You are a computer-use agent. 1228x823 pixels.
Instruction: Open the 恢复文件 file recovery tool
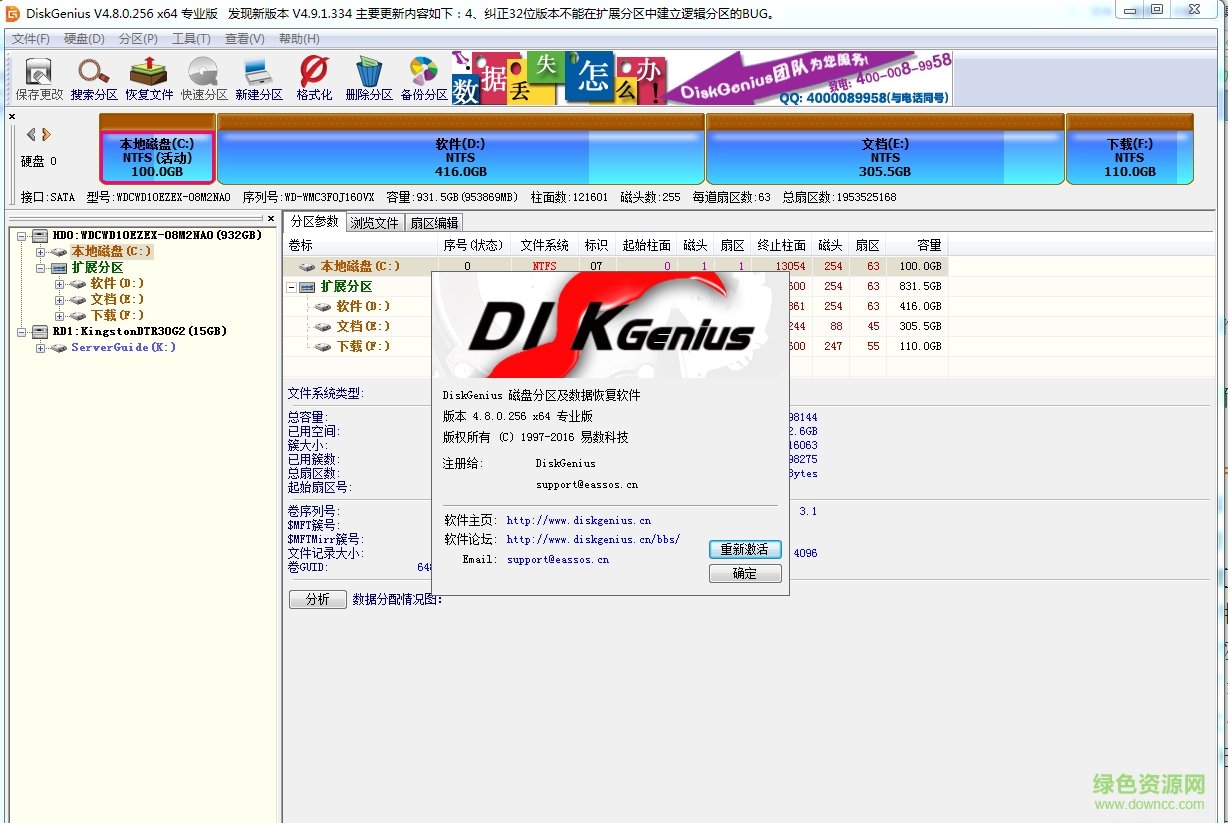[x=148, y=77]
